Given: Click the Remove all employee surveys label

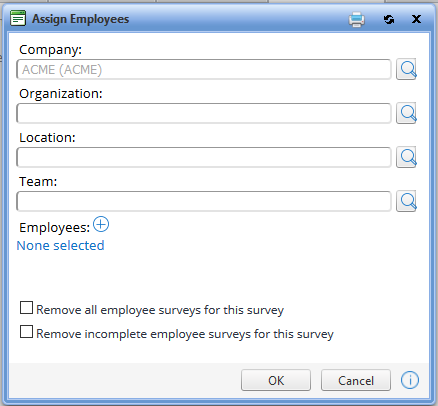Looking at the screenshot, I should [160, 310].
